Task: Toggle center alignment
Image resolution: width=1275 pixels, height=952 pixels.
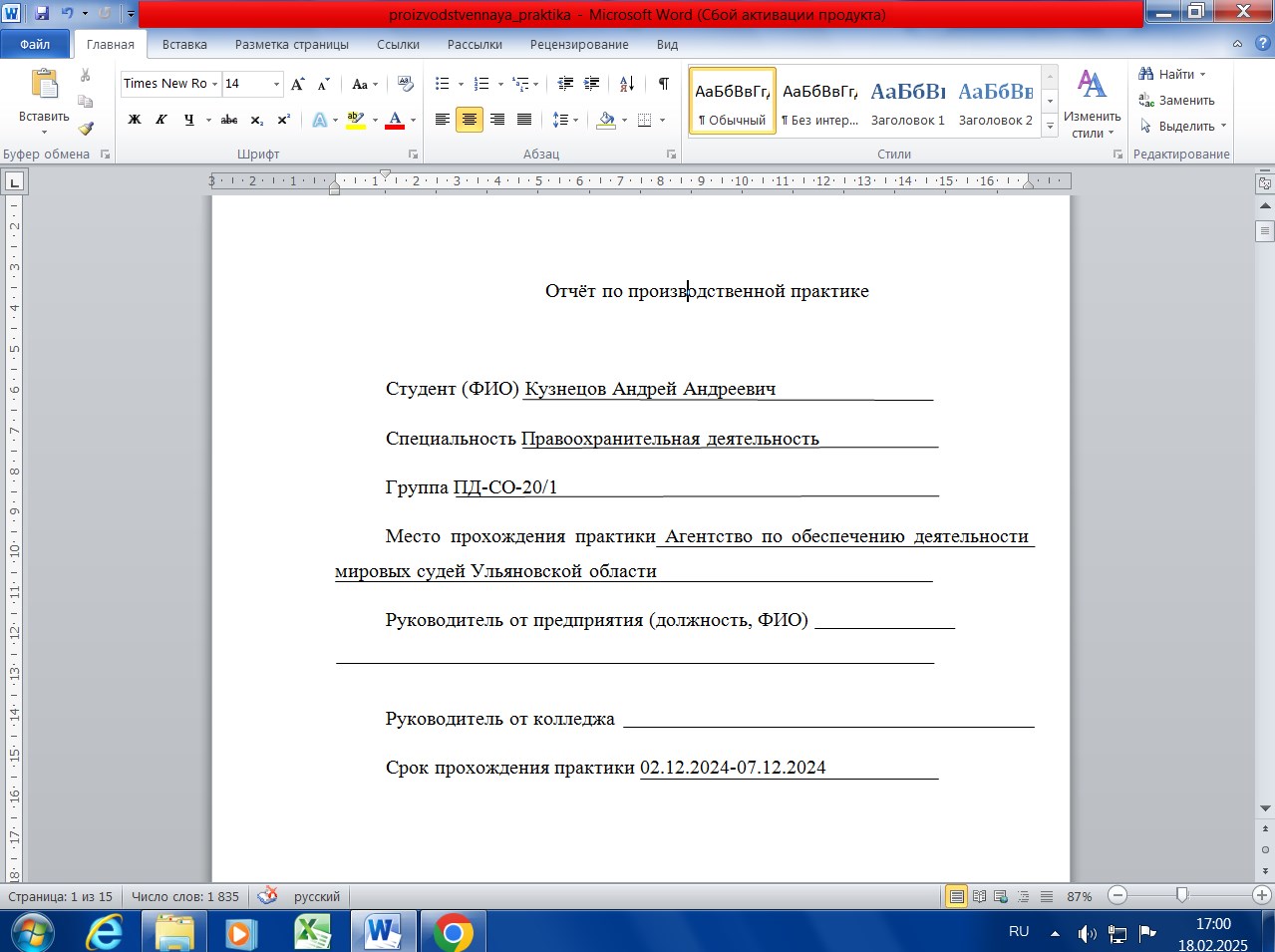Action: (x=470, y=120)
